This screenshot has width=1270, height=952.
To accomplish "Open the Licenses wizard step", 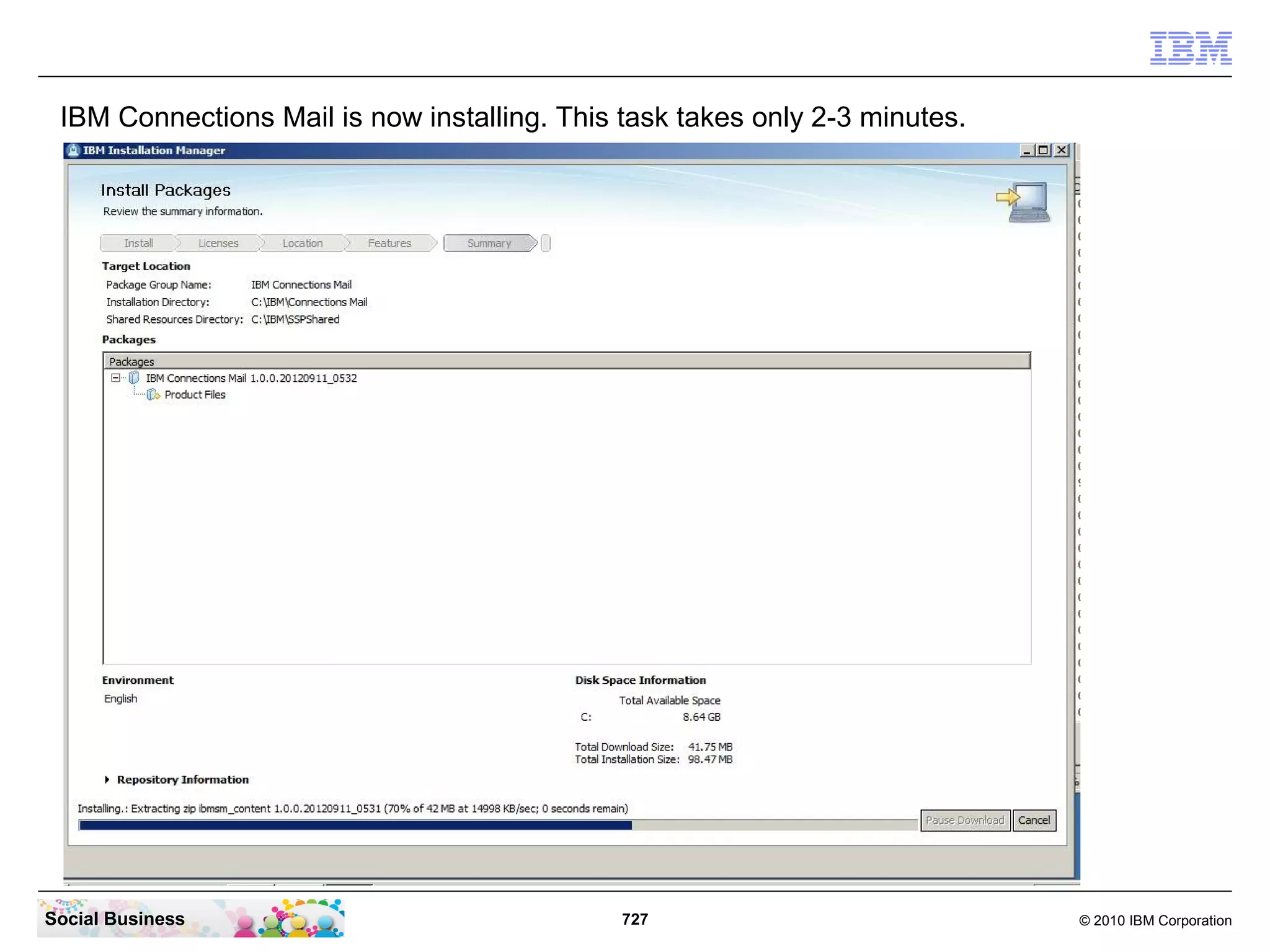I will [x=218, y=244].
